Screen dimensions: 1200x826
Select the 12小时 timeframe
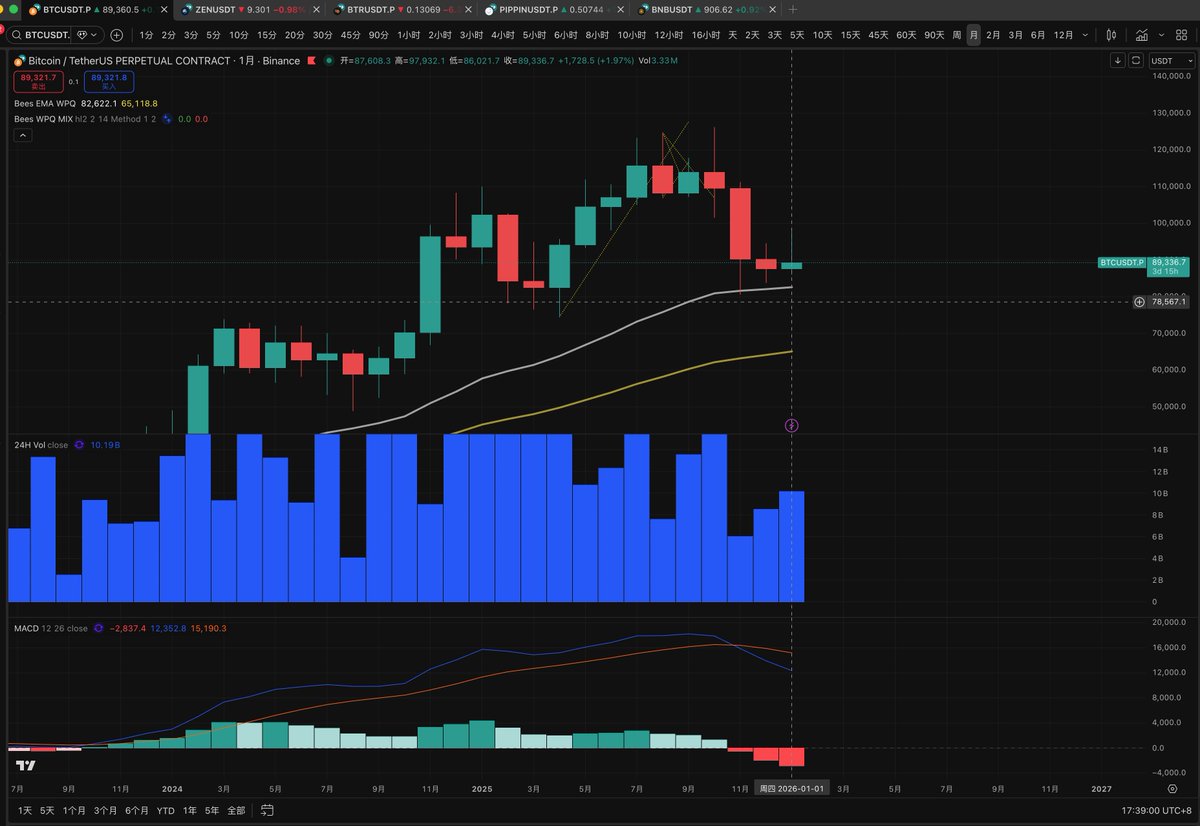pyautogui.click(x=667, y=35)
